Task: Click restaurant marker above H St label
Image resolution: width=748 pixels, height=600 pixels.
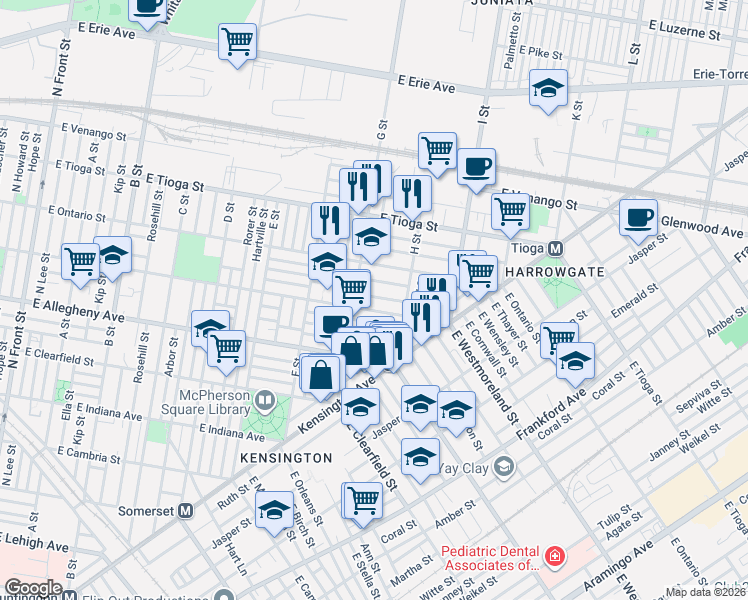Action: pos(413,197)
